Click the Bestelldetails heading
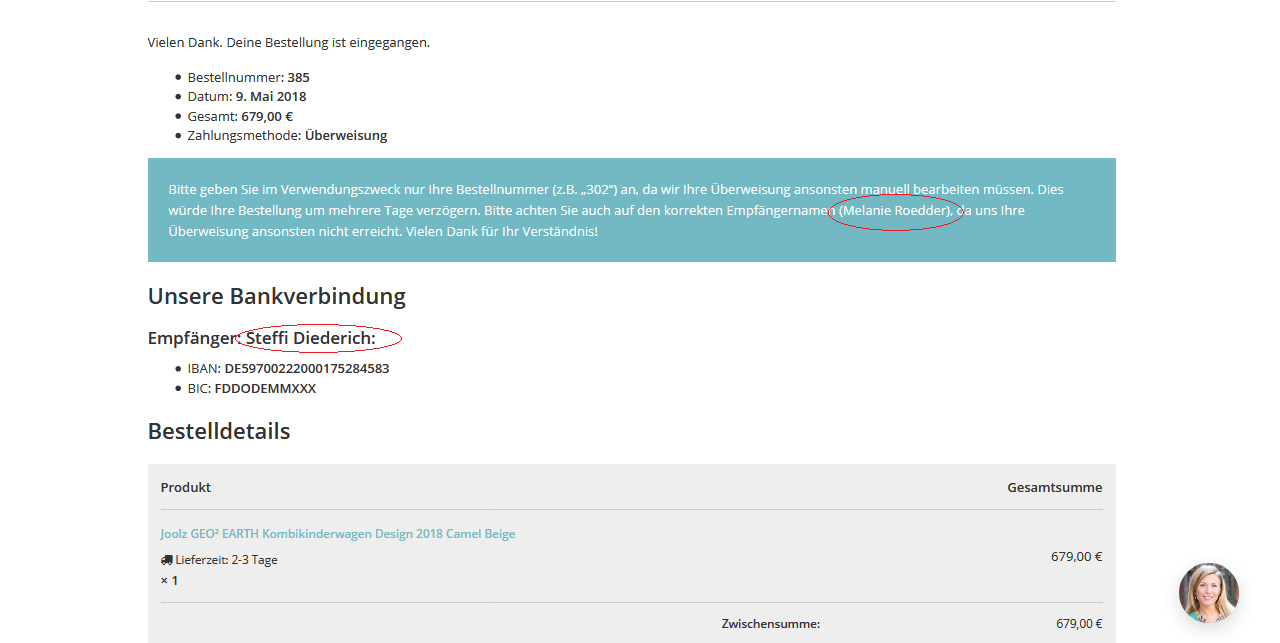 [219, 431]
